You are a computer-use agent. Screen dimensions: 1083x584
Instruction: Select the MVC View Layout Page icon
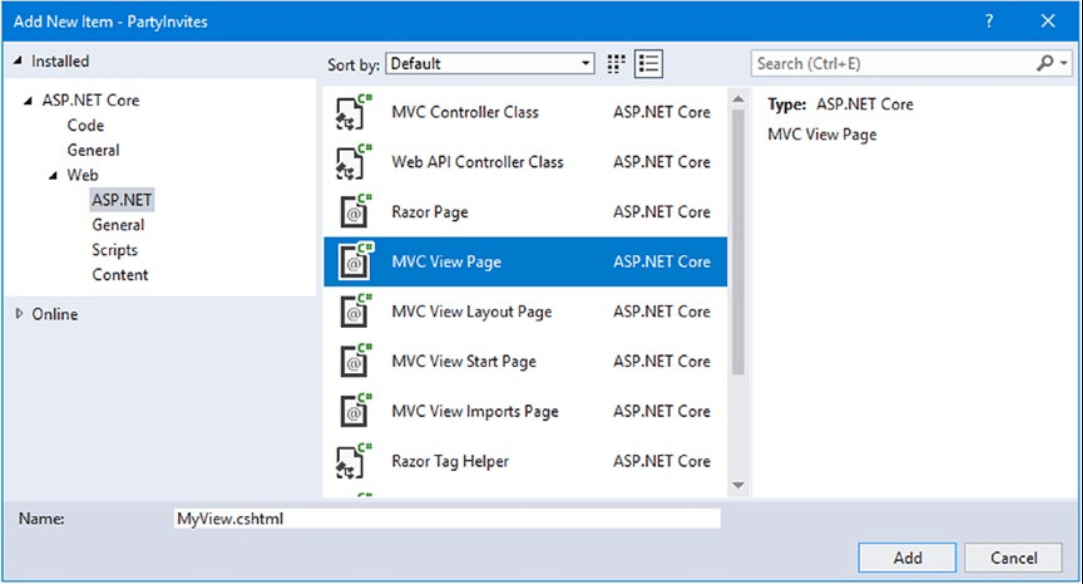353,311
